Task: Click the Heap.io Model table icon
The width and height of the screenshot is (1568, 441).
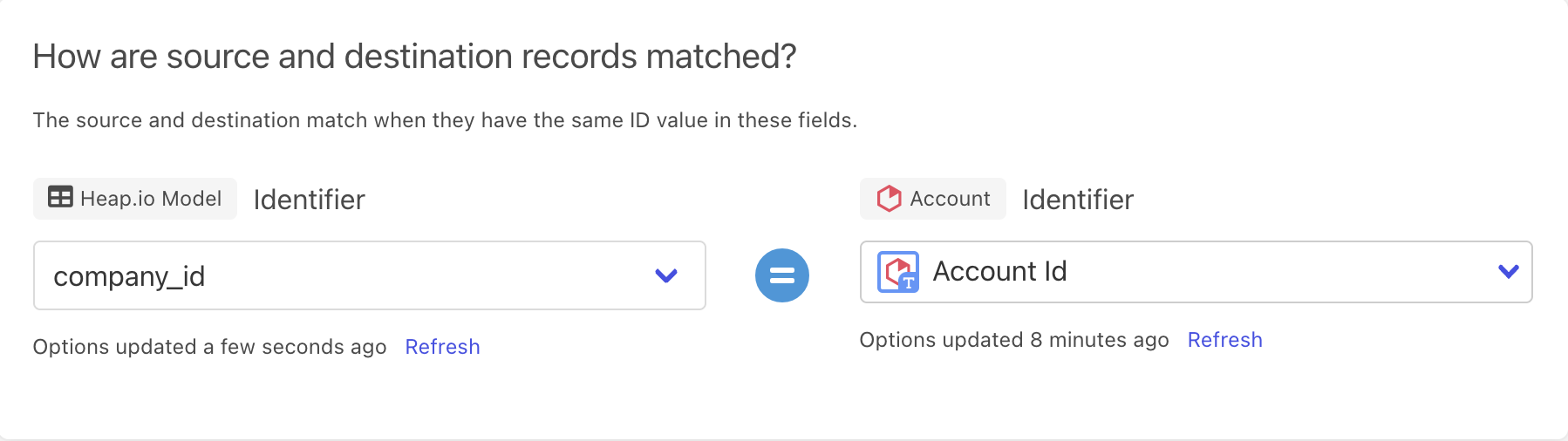Action: [x=60, y=198]
